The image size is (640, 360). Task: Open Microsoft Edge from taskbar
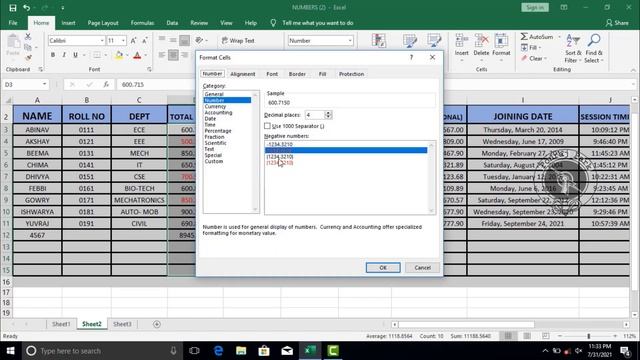click(x=218, y=351)
